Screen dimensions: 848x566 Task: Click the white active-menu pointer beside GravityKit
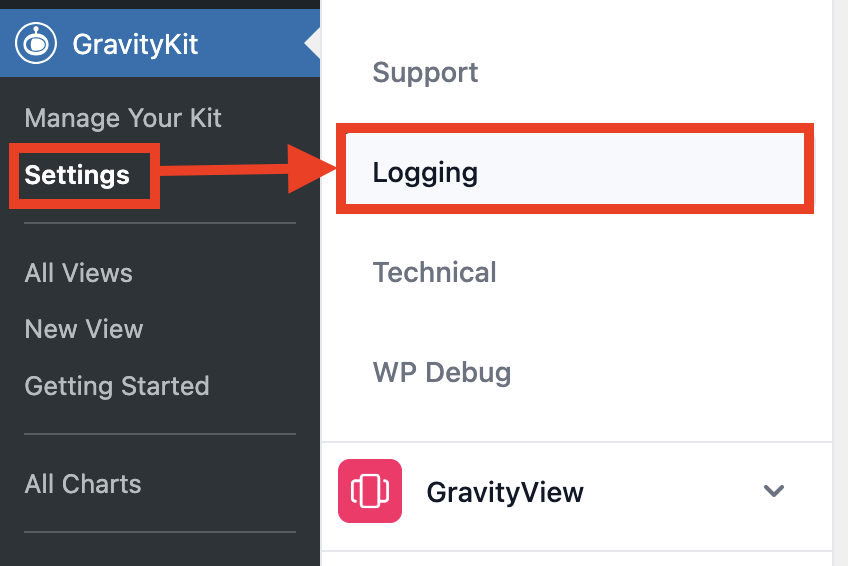(x=313, y=44)
